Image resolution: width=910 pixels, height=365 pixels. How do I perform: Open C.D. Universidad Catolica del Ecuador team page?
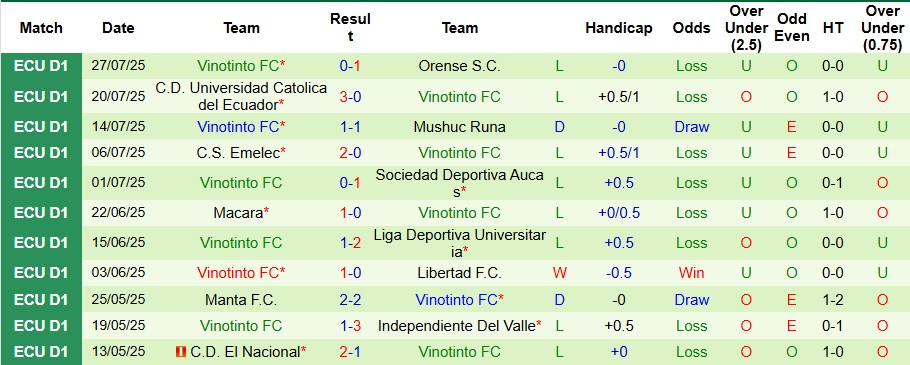point(241,96)
